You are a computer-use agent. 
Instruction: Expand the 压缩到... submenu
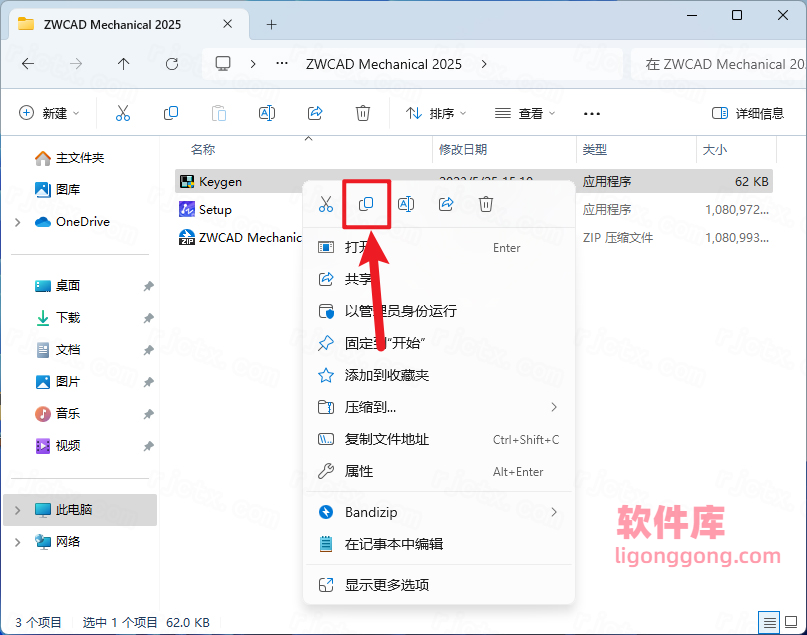click(554, 408)
